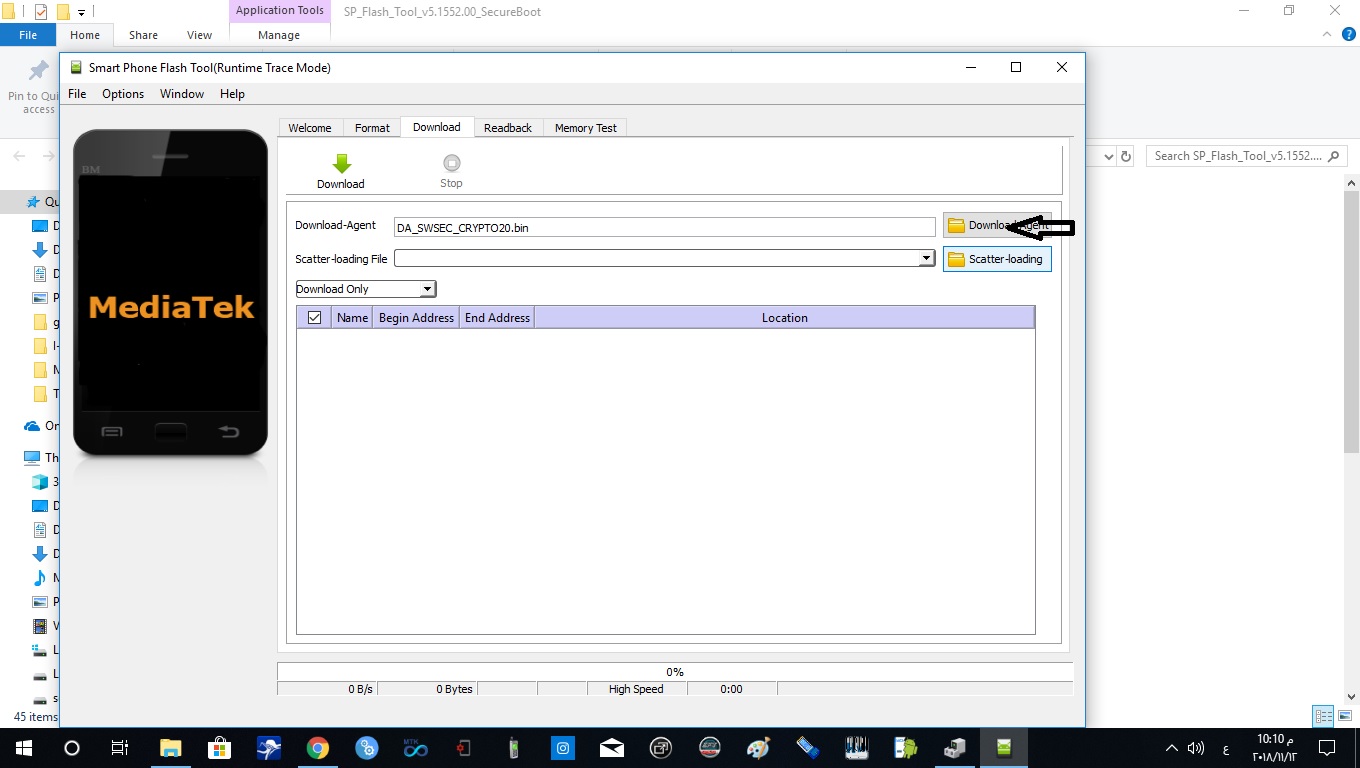The width and height of the screenshot is (1360, 768).
Task: Click the Explorer search box
Action: 1247,156
